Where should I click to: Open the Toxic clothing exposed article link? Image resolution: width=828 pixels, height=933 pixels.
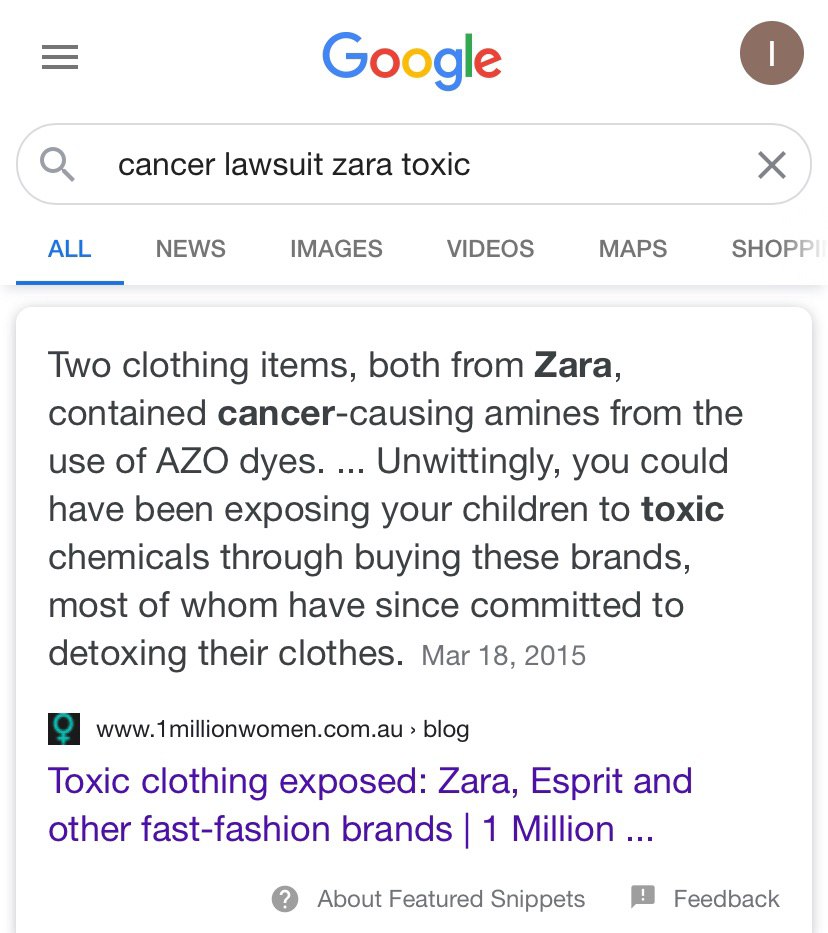[370, 805]
